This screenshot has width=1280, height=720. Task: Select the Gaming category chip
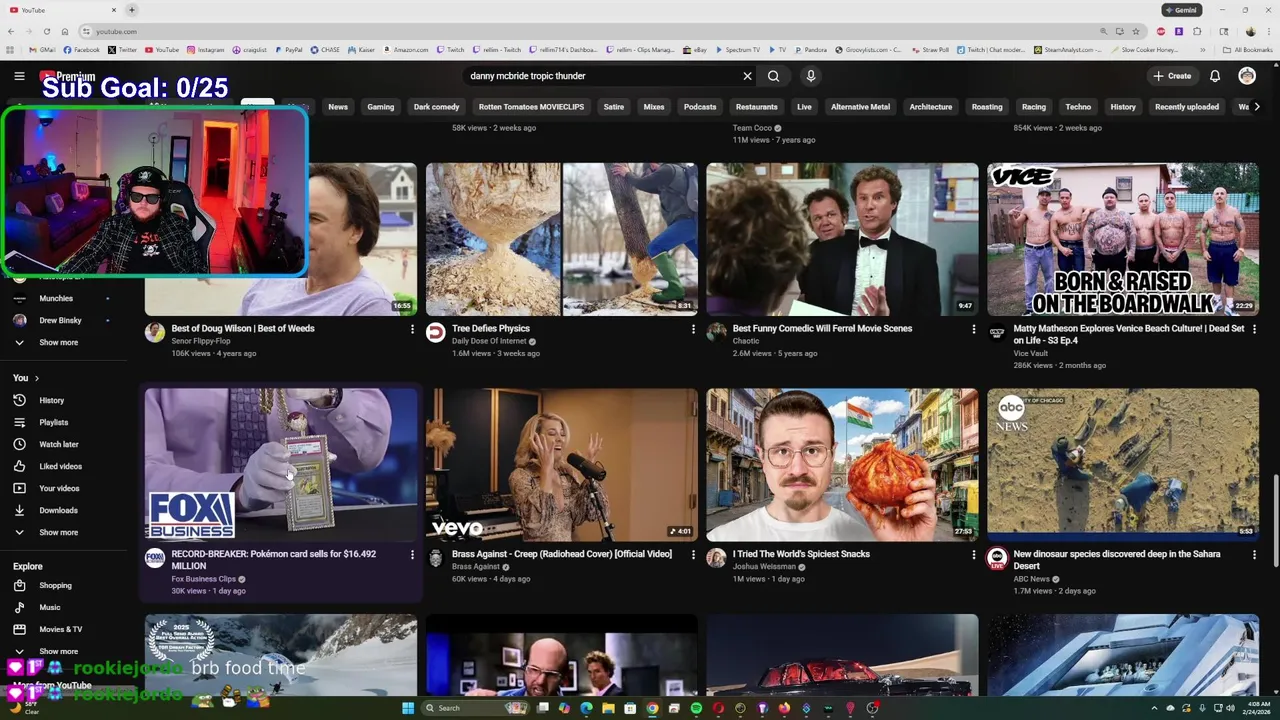pyautogui.click(x=380, y=107)
